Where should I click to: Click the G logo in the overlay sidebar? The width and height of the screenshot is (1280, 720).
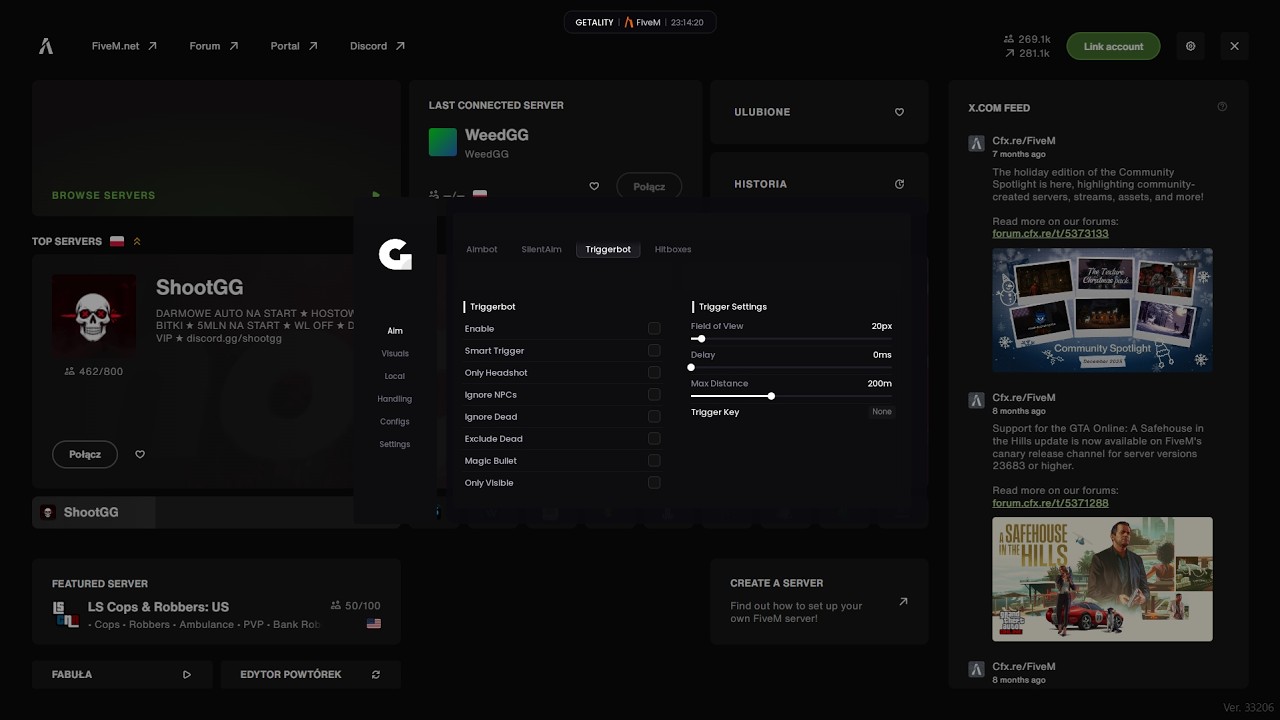pyautogui.click(x=395, y=254)
